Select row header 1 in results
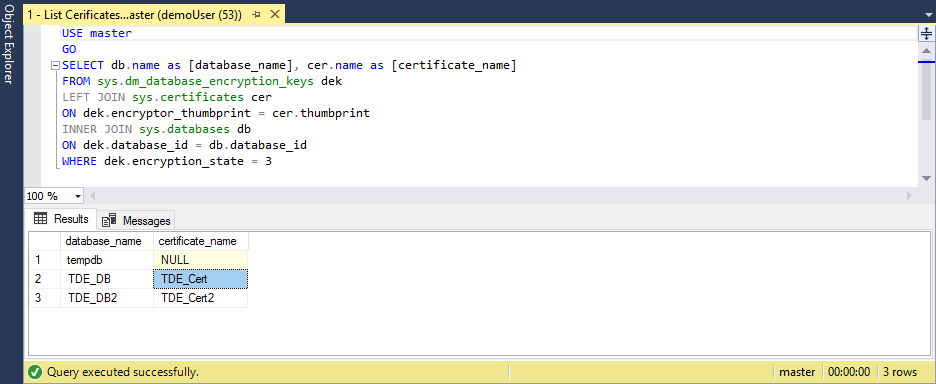This screenshot has height=384, width=936. pyautogui.click(x=45, y=260)
